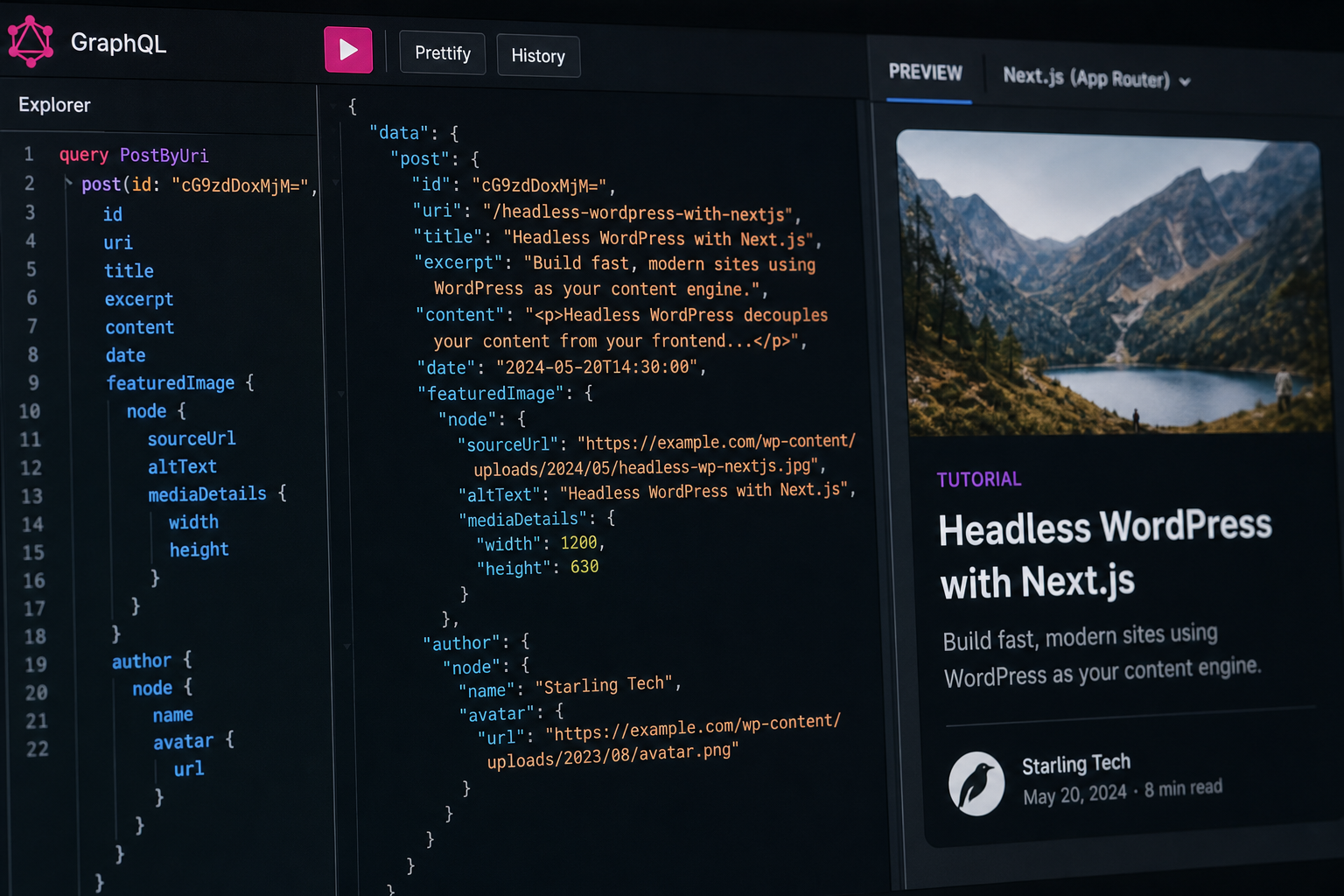This screenshot has height=896, width=1344.
Task: Click "uploads/2023/08/avatar.png" in results
Action: click(612, 756)
